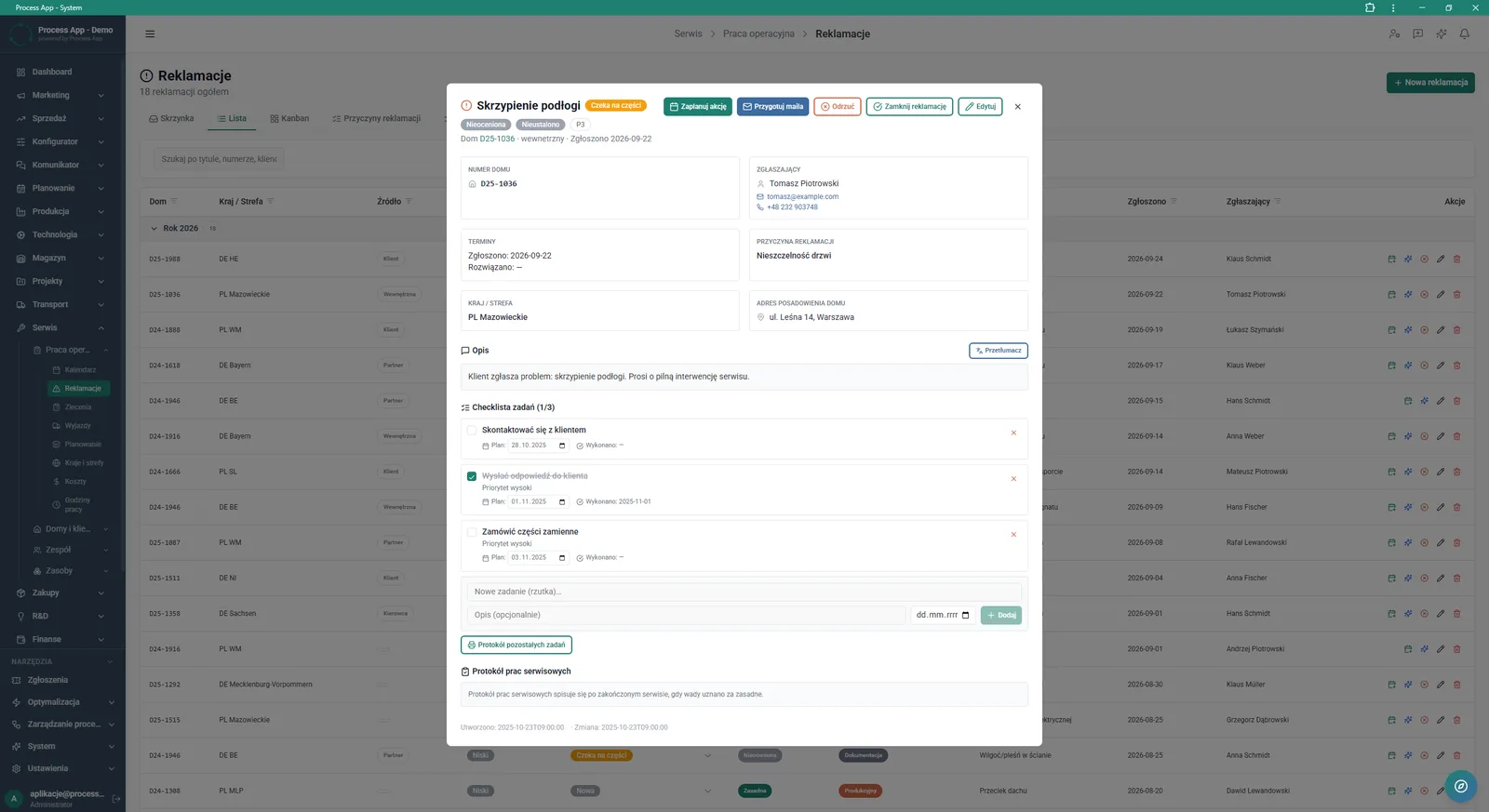Viewport: 1489px width, 812px height.
Task: Uncheck the Wysłać odpowiedź do klienta task
Action: pos(472,476)
